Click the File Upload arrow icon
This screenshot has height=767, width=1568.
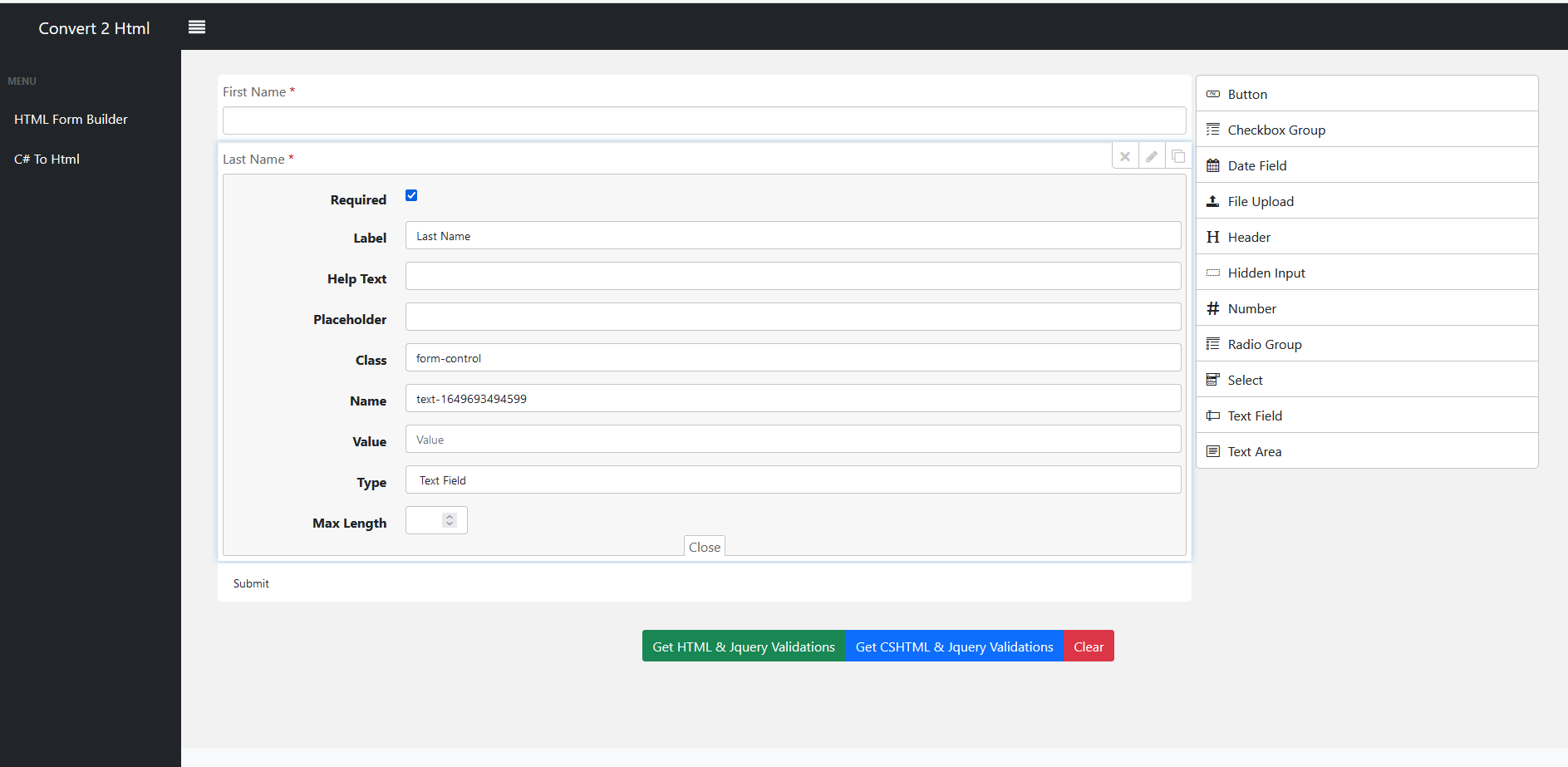click(x=1213, y=201)
